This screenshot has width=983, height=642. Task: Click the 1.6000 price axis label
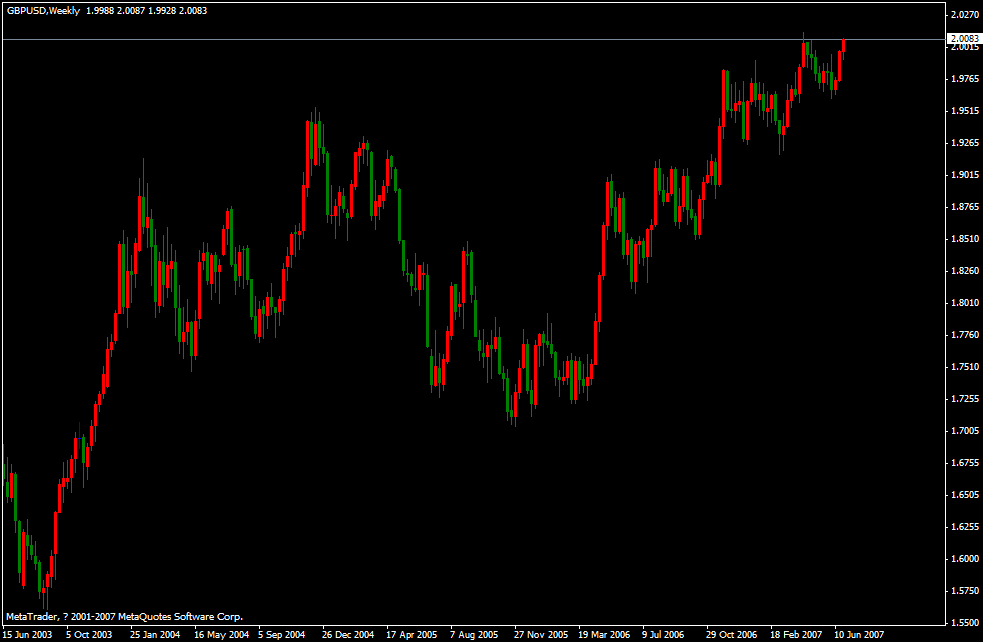(x=965, y=558)
